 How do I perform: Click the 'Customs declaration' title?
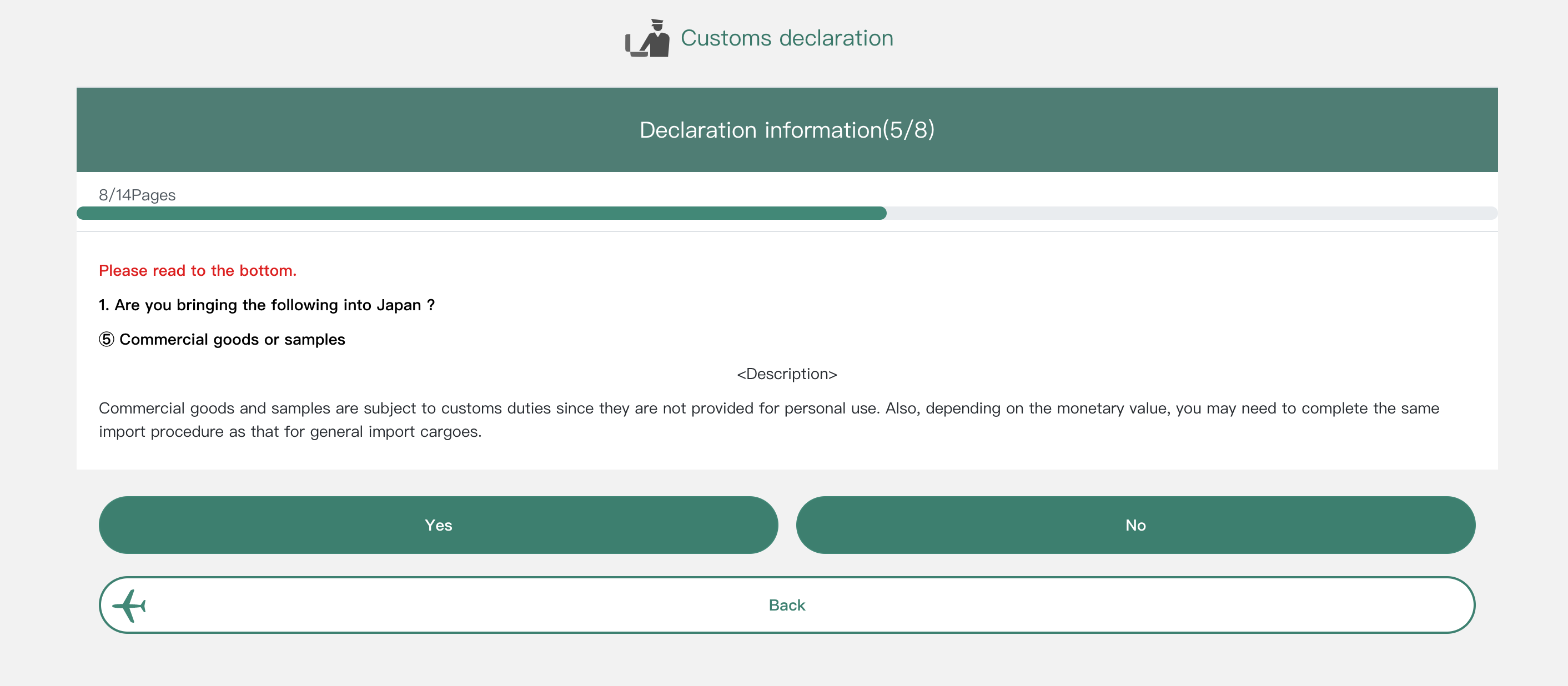786,38
